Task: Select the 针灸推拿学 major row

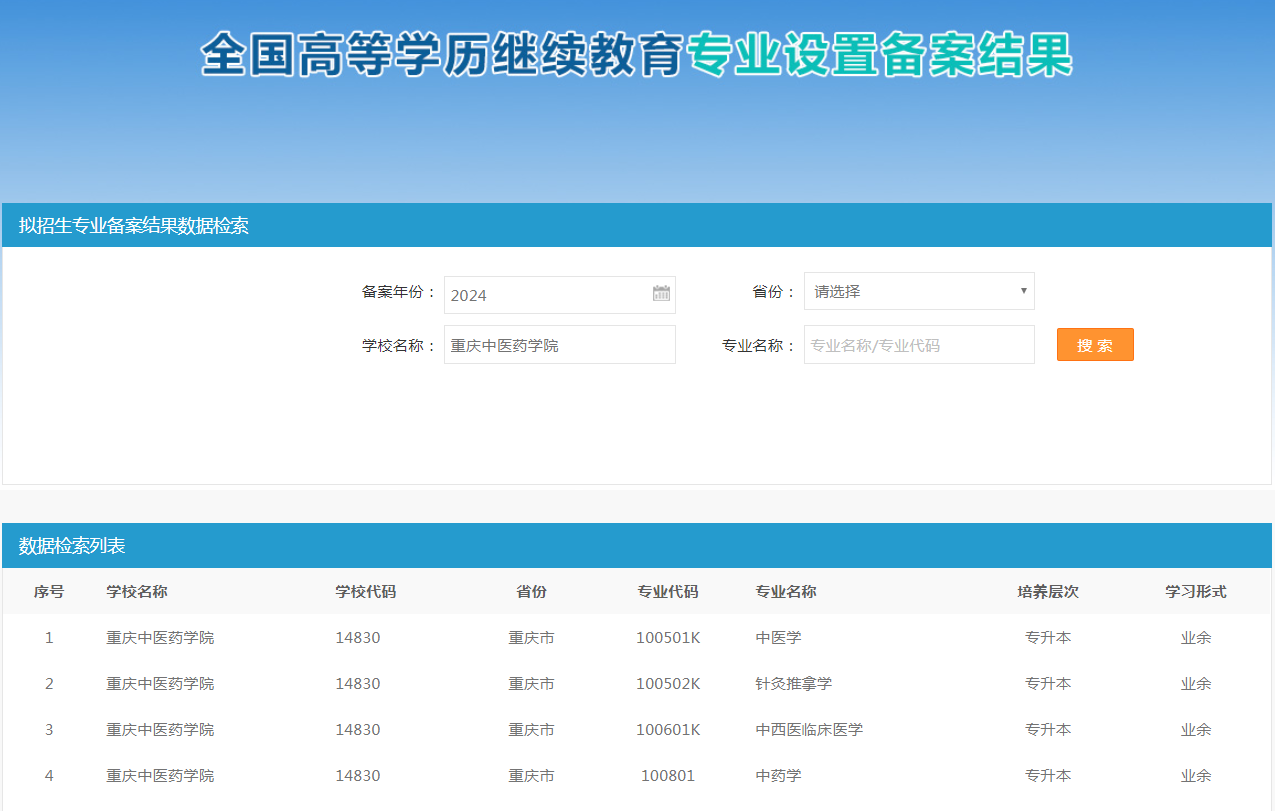Action: pyautogui.click(x=793, y=684)
